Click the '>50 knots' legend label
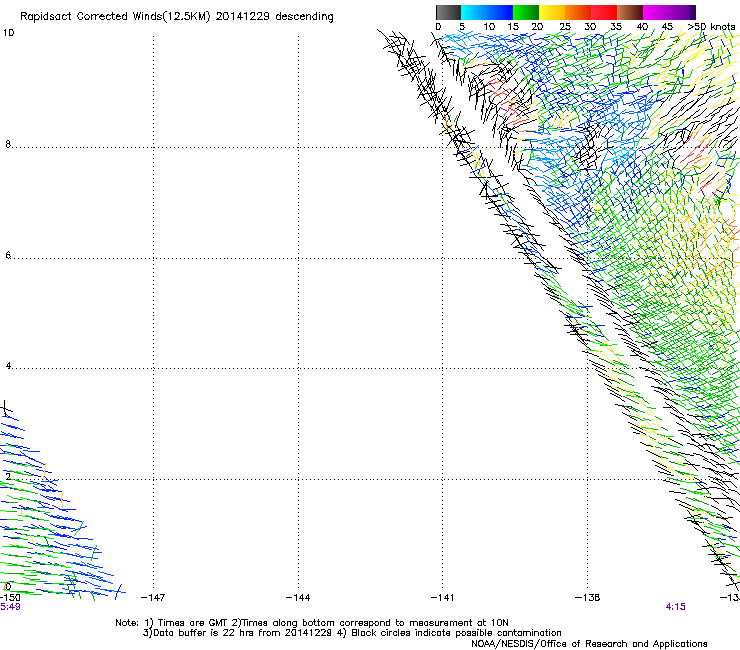The width and height of the screenshot is (740, 650). tap(711, 27)
